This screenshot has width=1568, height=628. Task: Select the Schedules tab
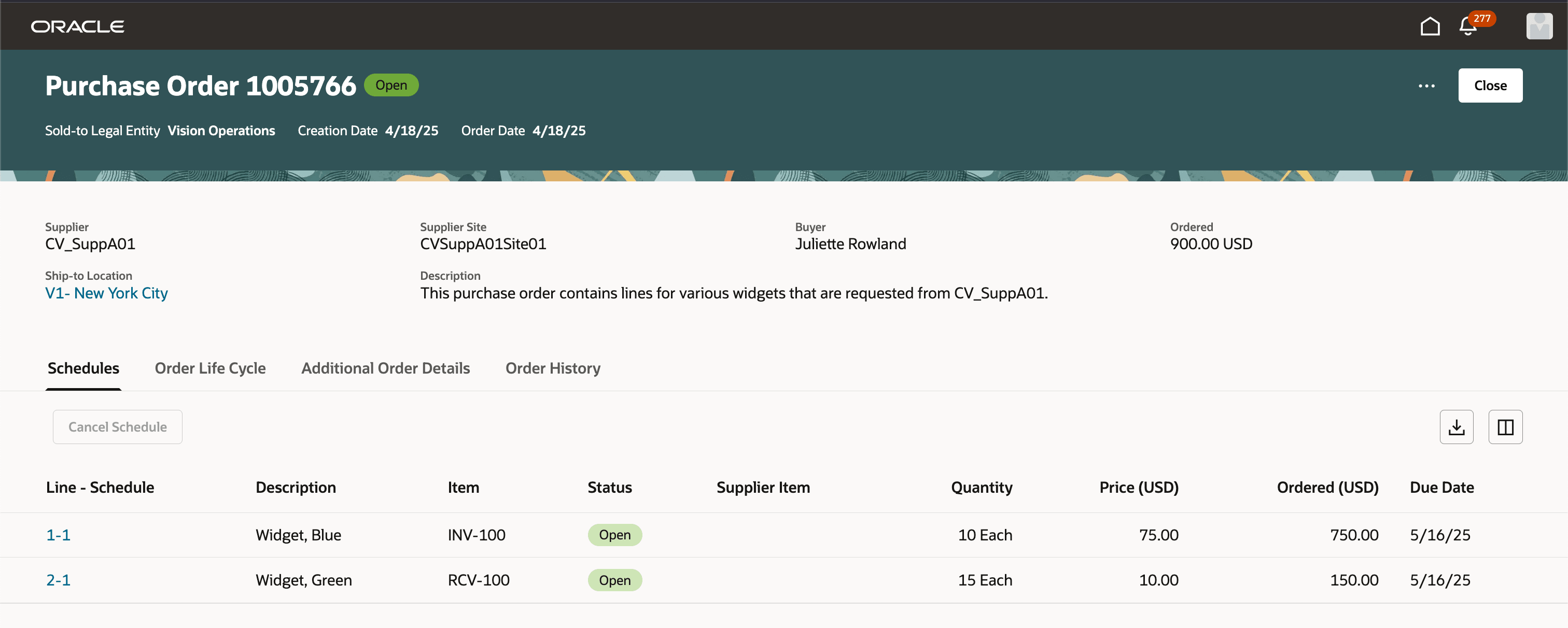(x=83, y=367)
